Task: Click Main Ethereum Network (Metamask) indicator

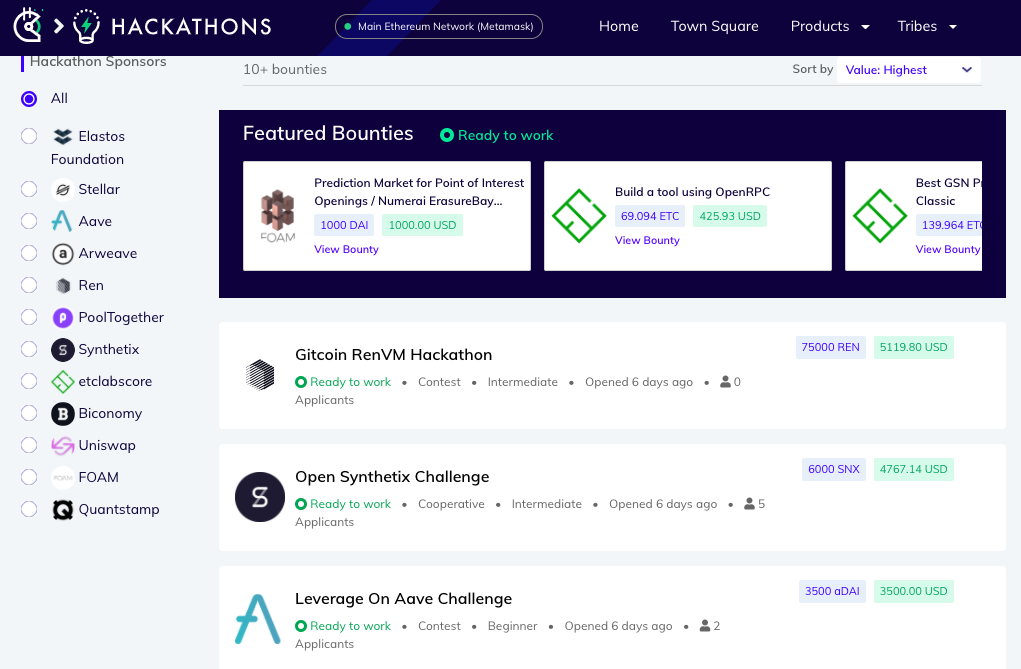Action: tap(439, 27)
